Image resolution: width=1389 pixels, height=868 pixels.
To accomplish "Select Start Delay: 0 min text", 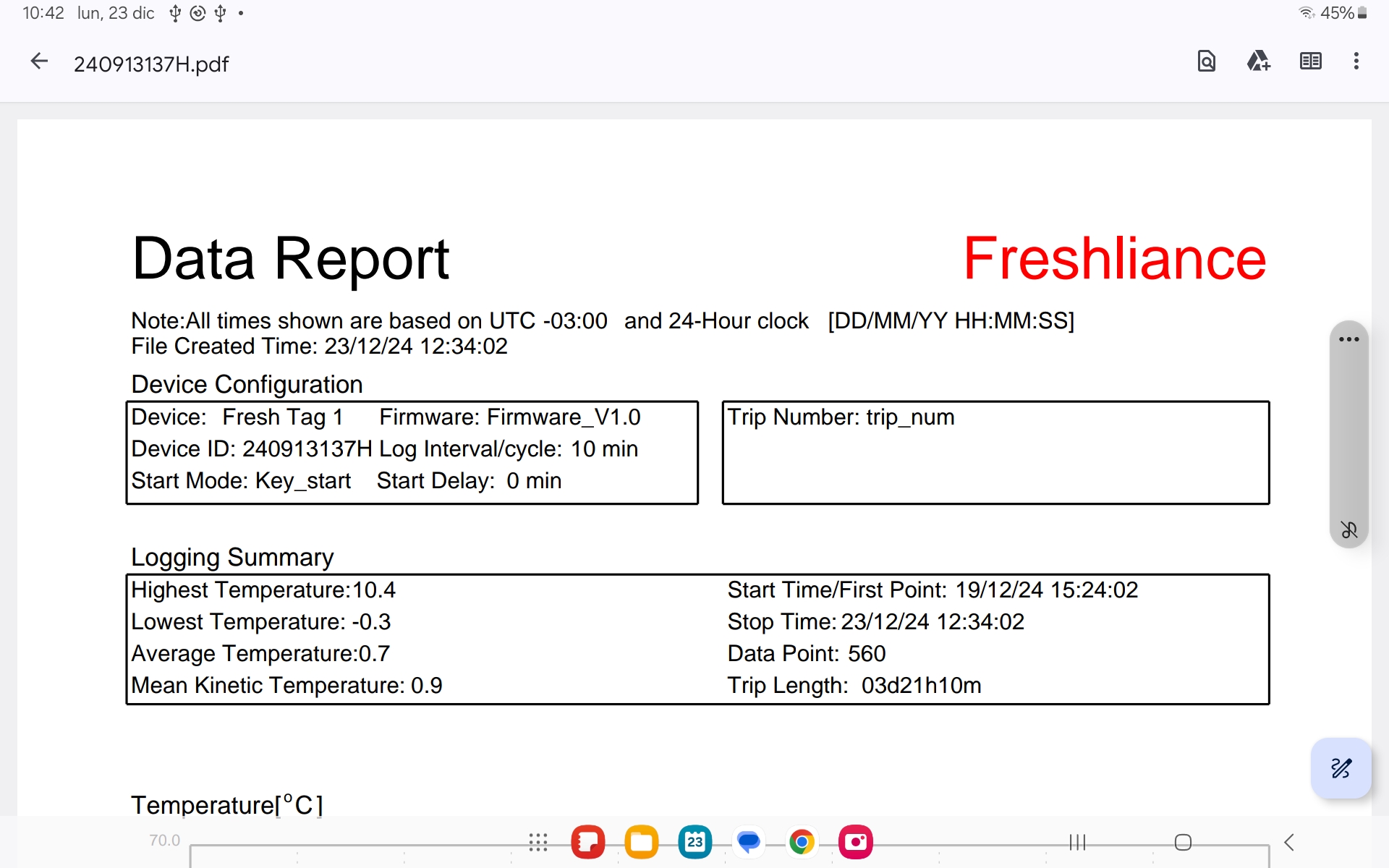I will tap(469, 481).
